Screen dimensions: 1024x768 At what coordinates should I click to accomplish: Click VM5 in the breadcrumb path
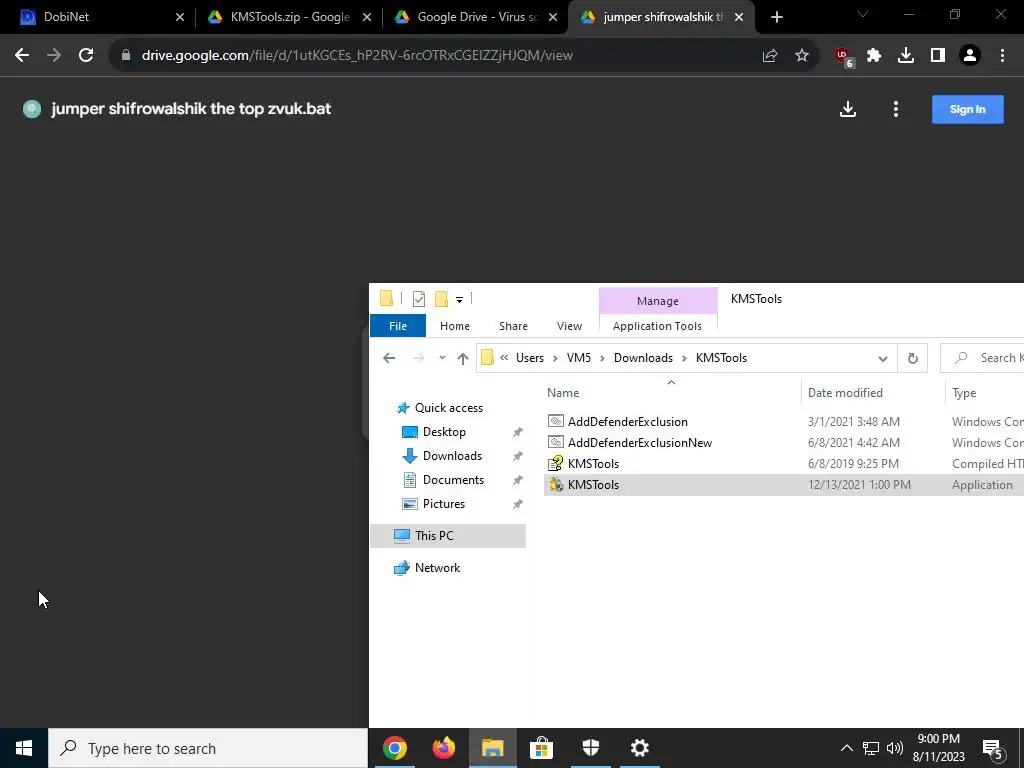(x=579, y=358)
